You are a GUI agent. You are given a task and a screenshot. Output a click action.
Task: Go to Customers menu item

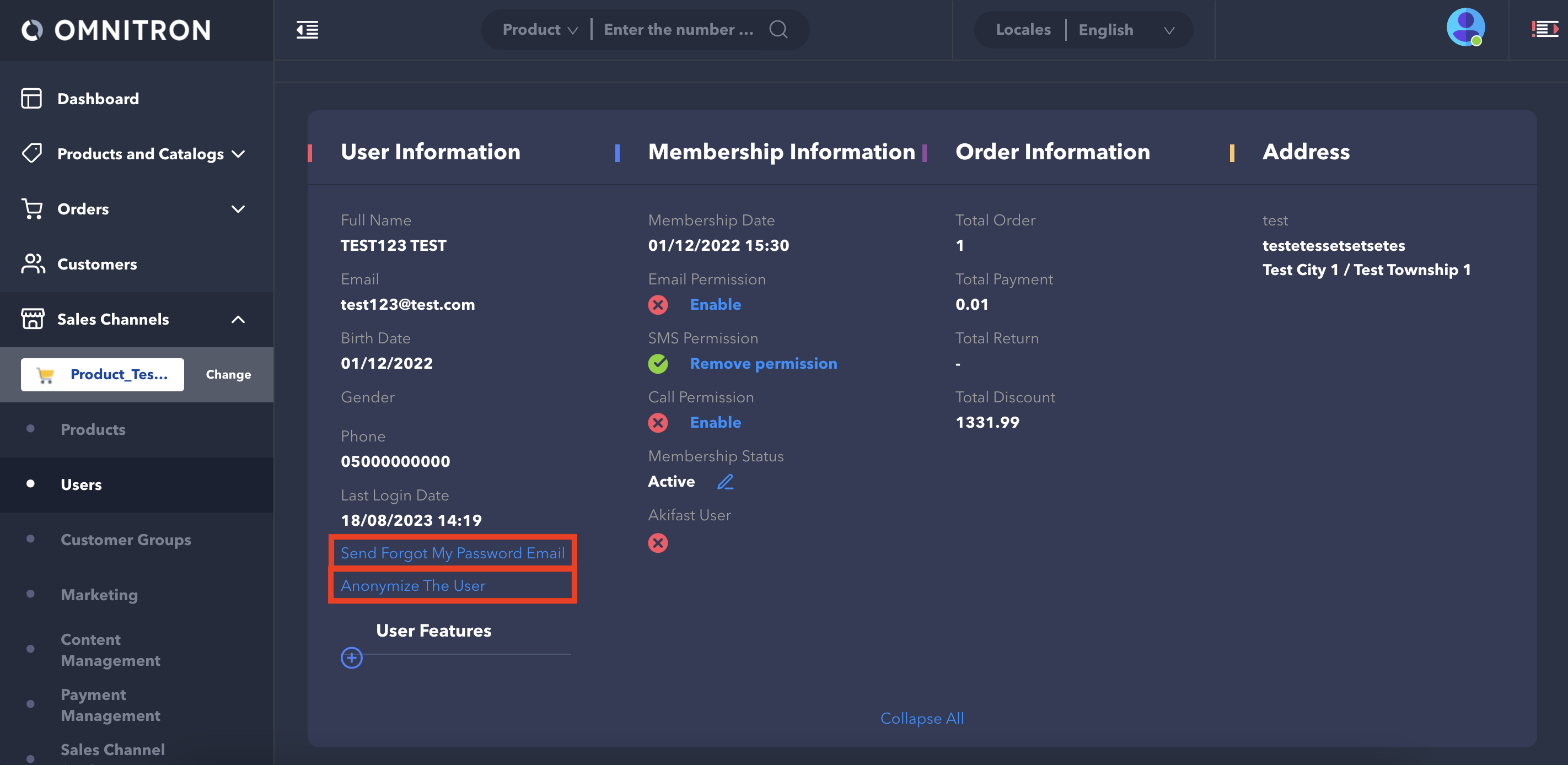point(97,264)
